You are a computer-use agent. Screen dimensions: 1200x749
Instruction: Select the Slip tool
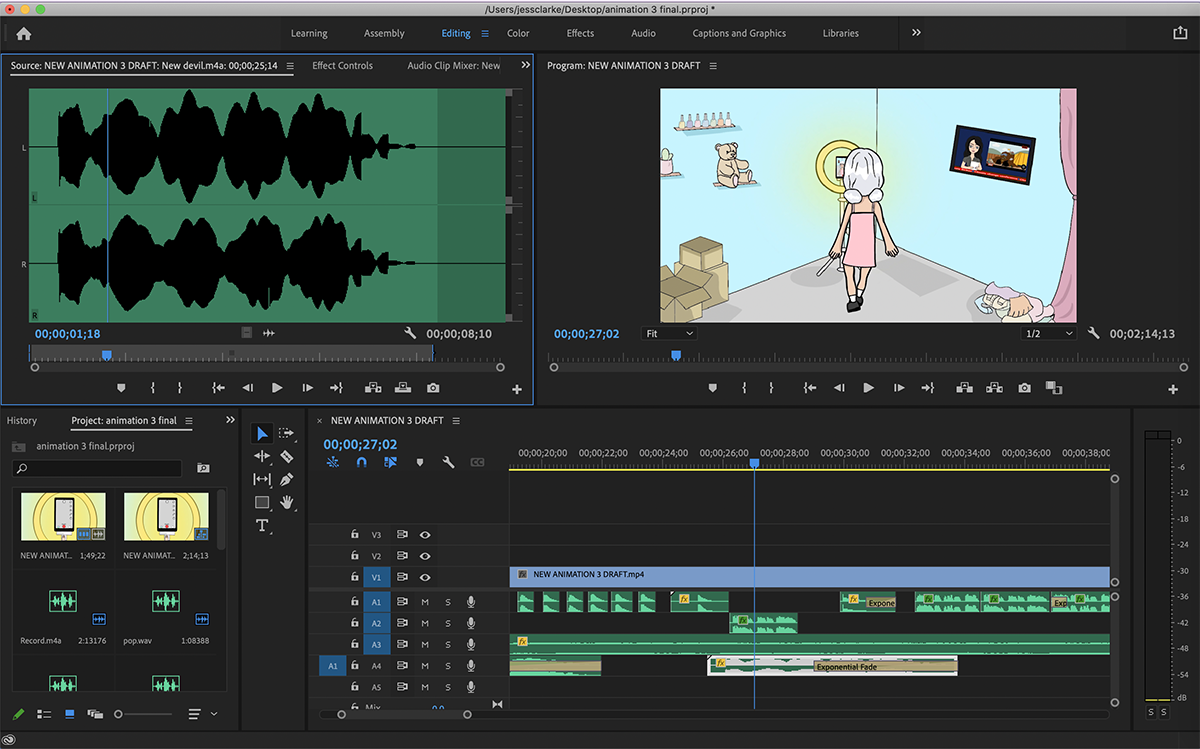point(262,480)
